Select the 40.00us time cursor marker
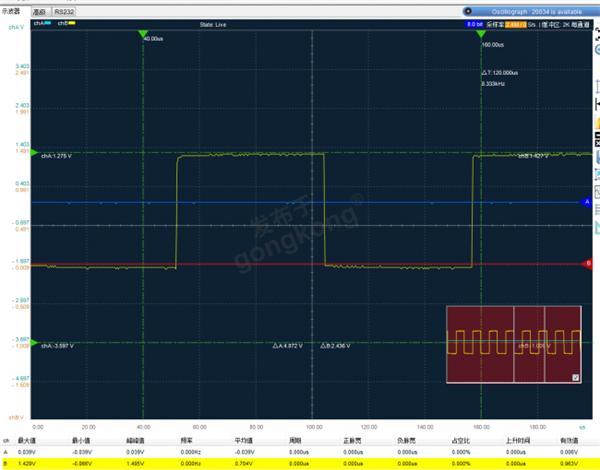The height and width of the screenshot is (470, 600). point(143,34)
